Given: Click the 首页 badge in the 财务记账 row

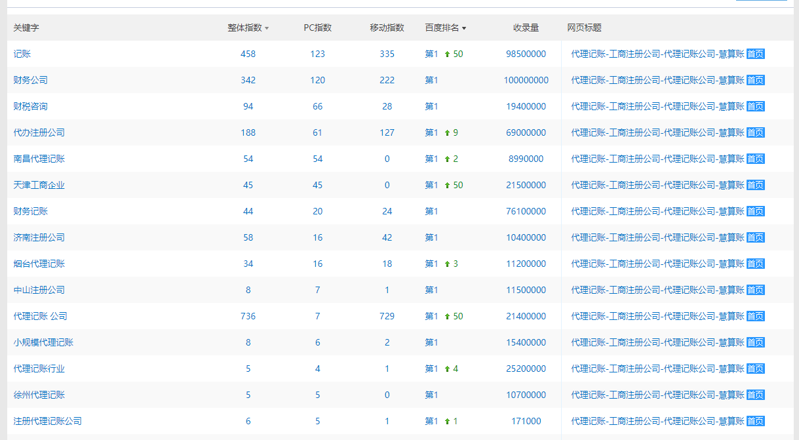Looking at the screenshot, I should pos(755,211).
